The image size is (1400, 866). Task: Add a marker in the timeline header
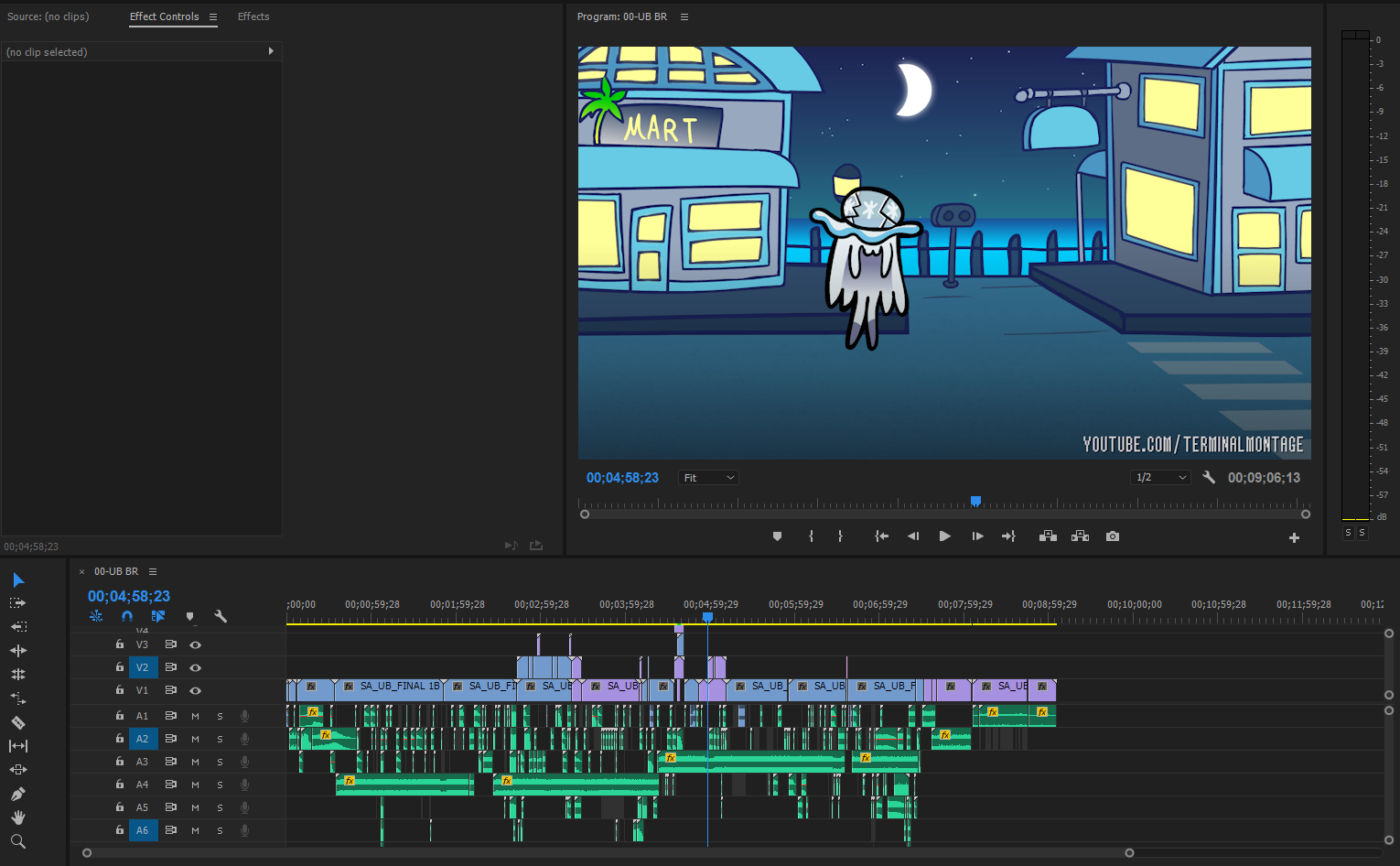[189, 617]
